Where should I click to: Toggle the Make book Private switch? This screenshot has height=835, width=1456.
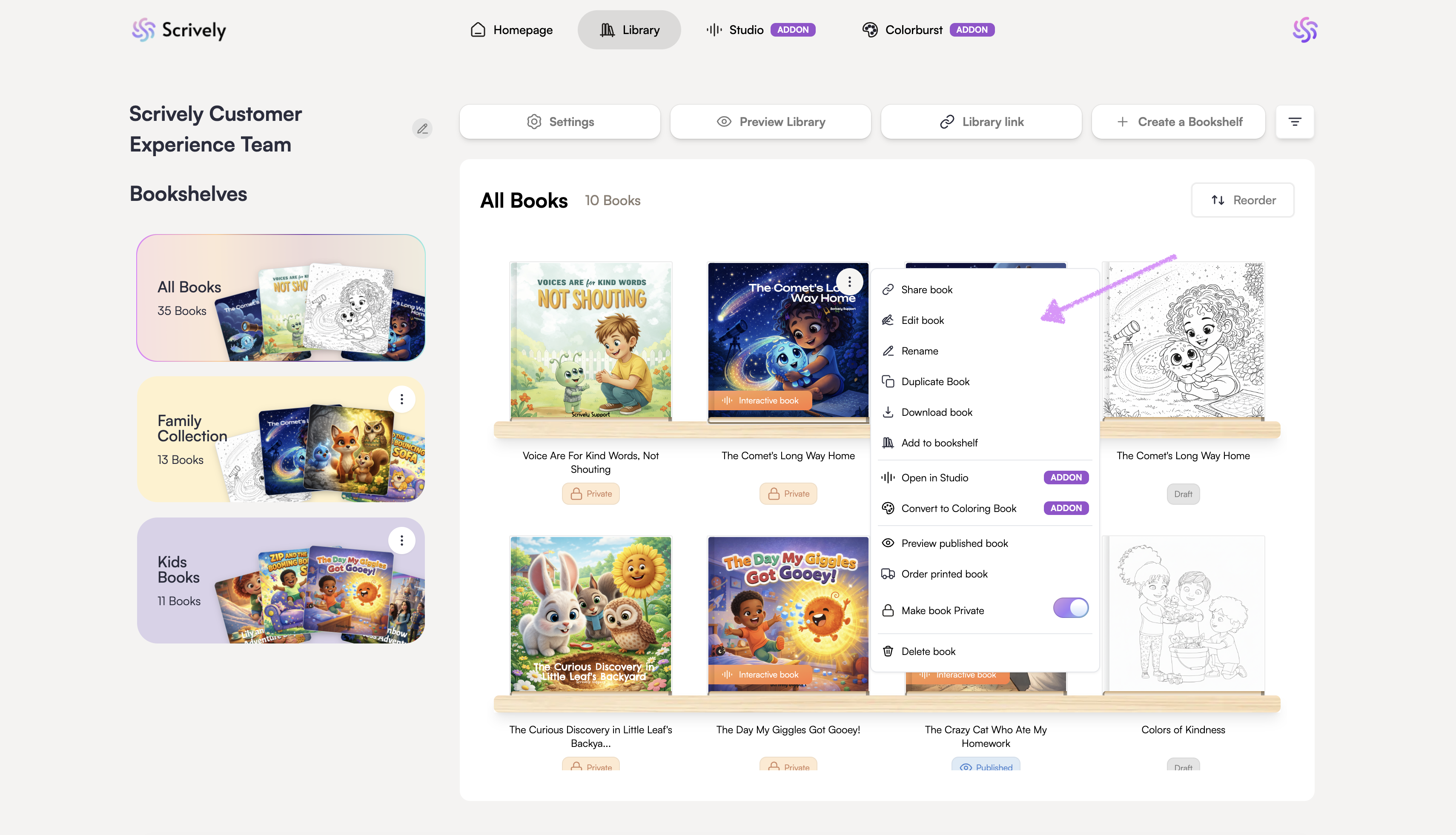pos(1070,608)
